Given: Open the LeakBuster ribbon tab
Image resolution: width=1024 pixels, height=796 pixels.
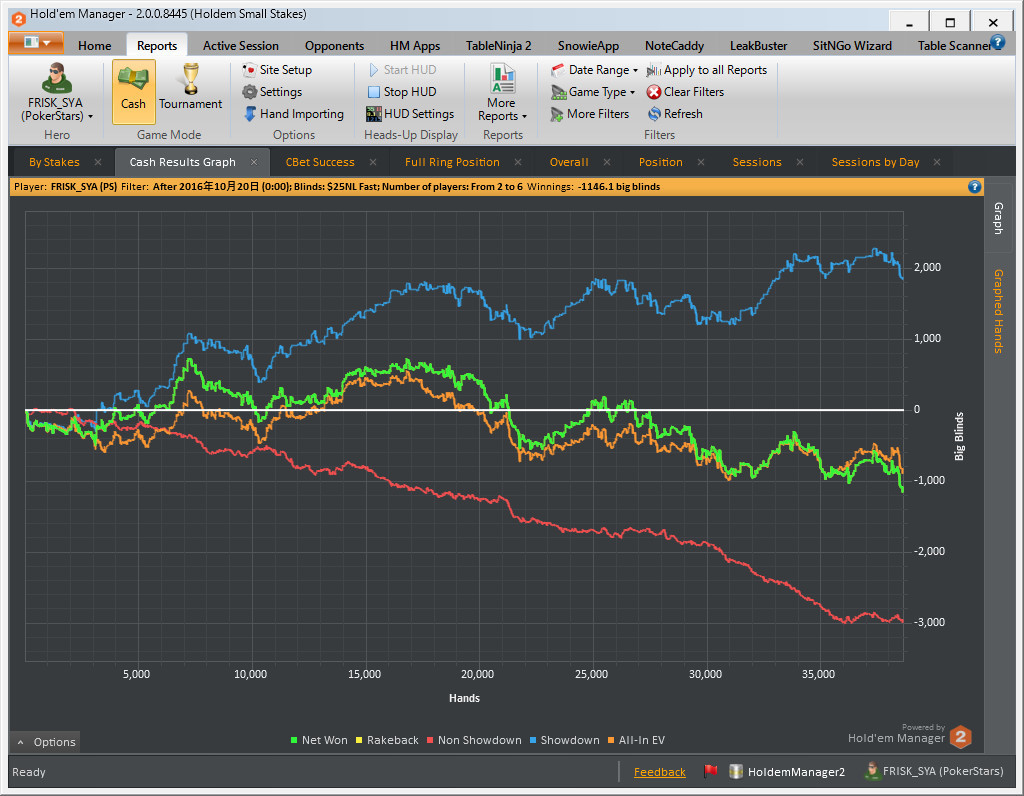Looking at the screenshot, I should click(758, 46).
